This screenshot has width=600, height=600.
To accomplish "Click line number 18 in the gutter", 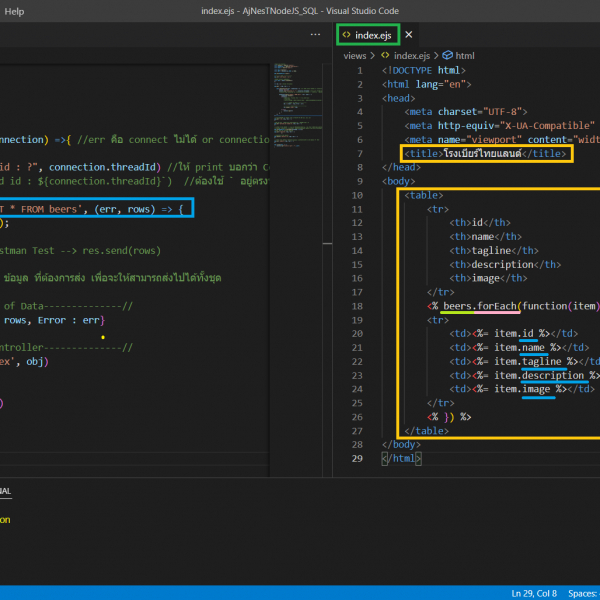I will pyautogui.click(x=358, y=305).
